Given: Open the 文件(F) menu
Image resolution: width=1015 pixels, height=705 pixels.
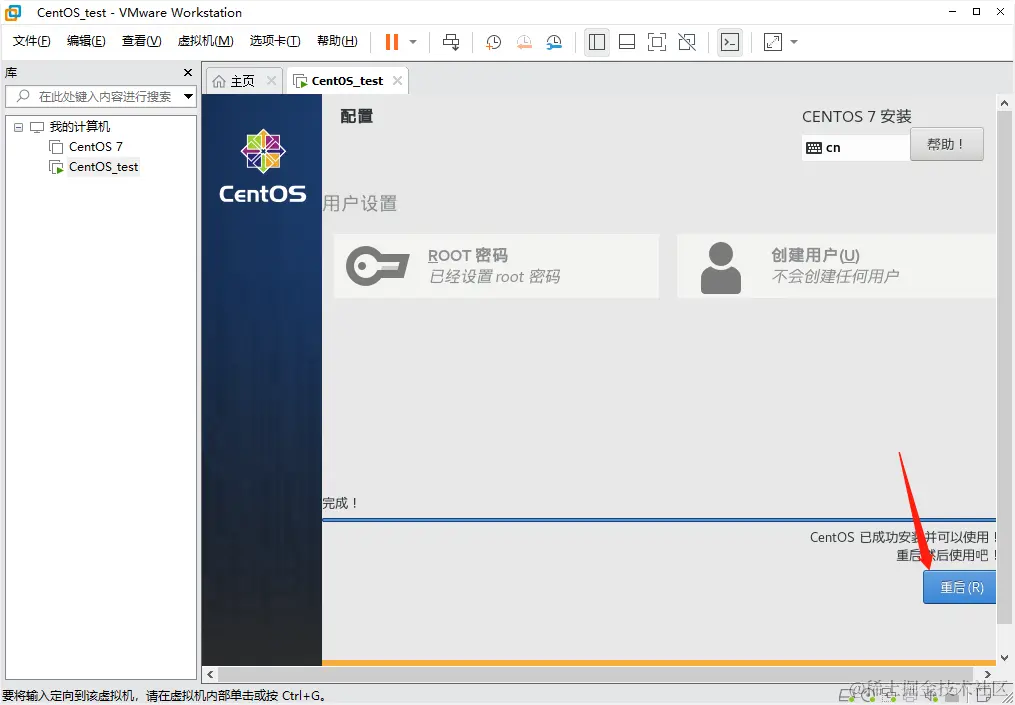Looking at the screenshot, I should tap(31, 41).
